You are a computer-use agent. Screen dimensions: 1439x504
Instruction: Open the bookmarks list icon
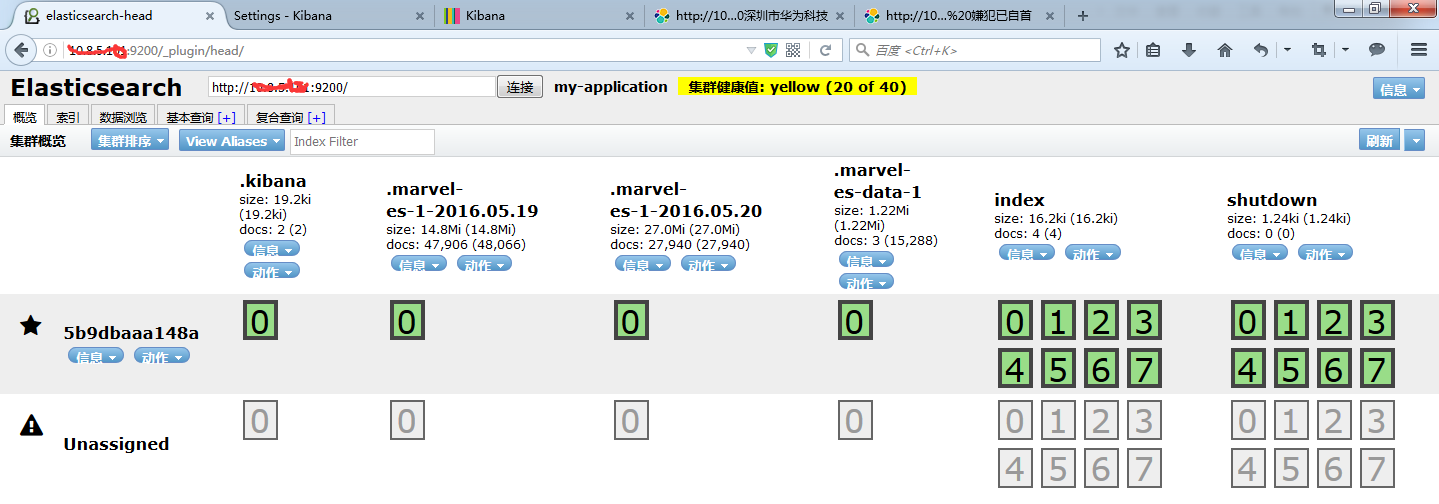1153,50
